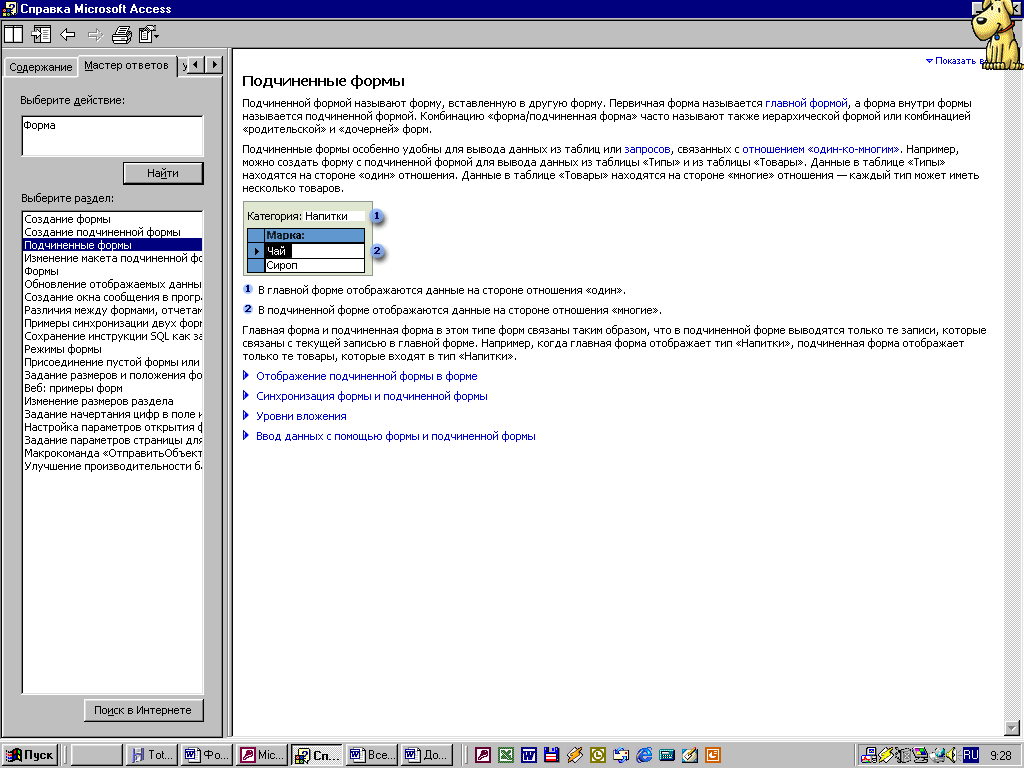Launch Word from the quick launch bar
1024x768 pixels.
coord(528,755)
